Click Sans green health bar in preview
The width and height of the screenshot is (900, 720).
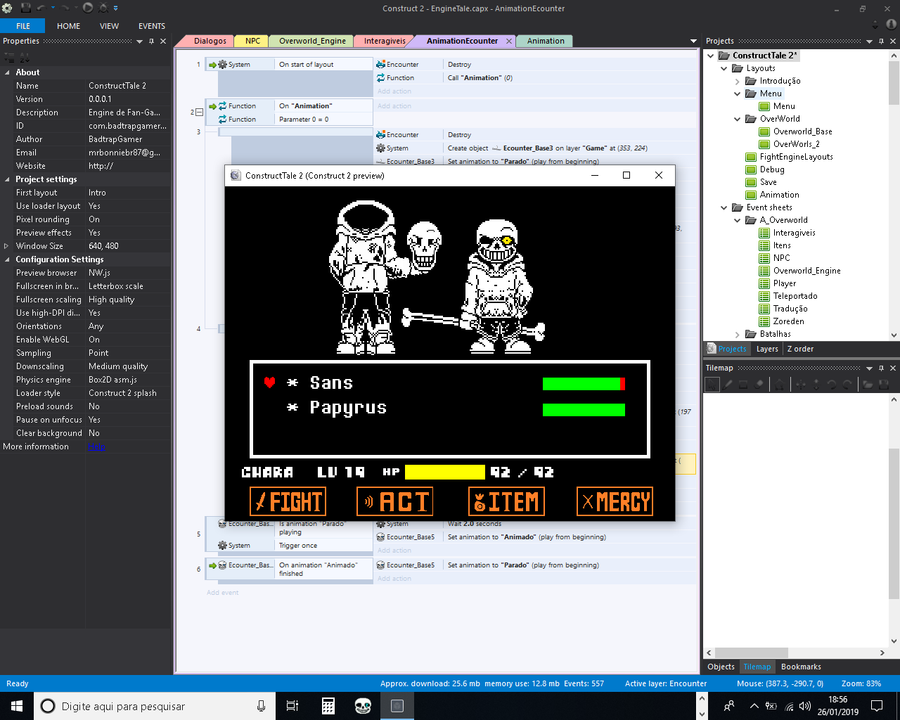point(584,384)
